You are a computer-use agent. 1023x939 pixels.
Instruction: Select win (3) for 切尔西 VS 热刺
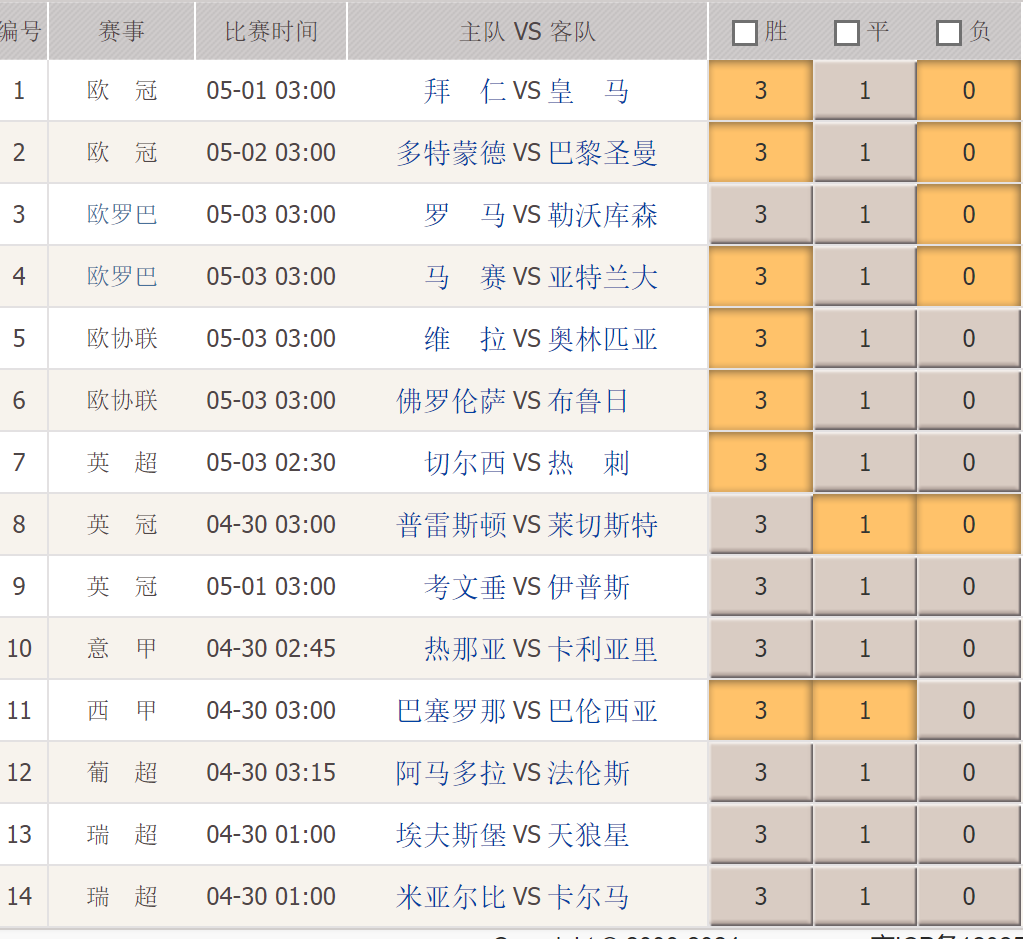click(x=761, y=463)
